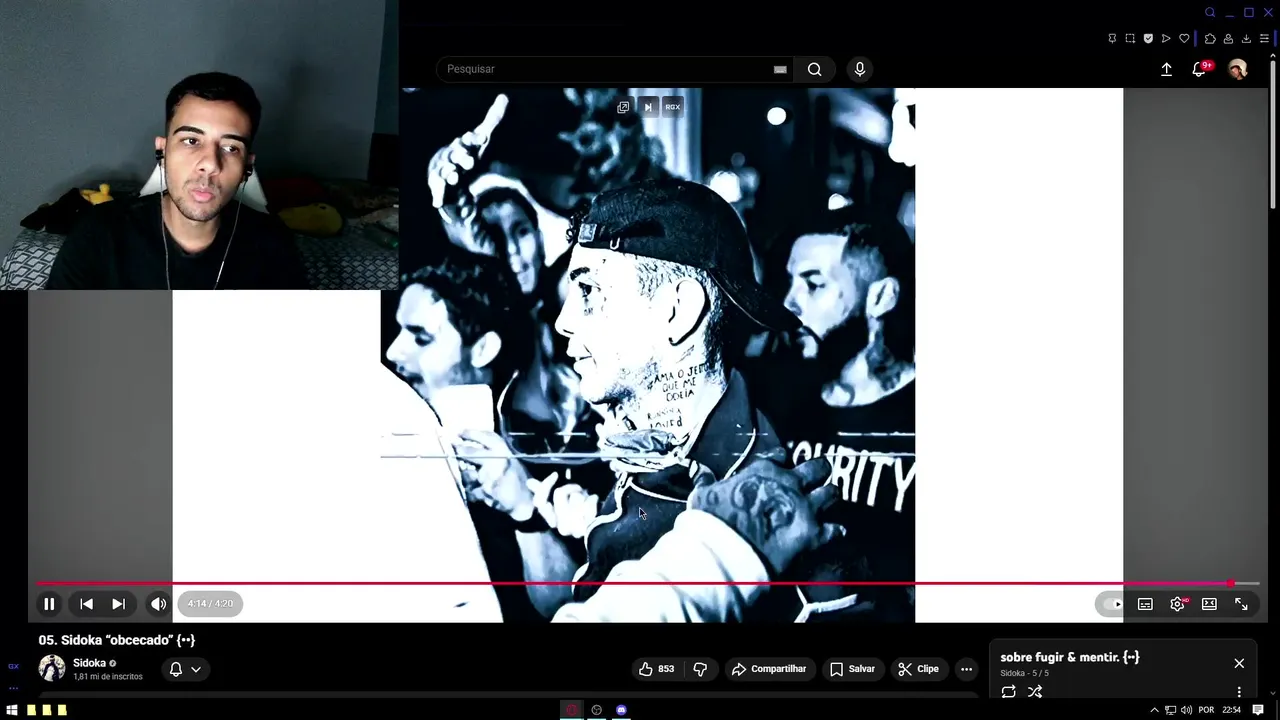The image size is (1280, 720).
Task: Open the sidebar three-dot menu at left
Action: coord(13,688)
